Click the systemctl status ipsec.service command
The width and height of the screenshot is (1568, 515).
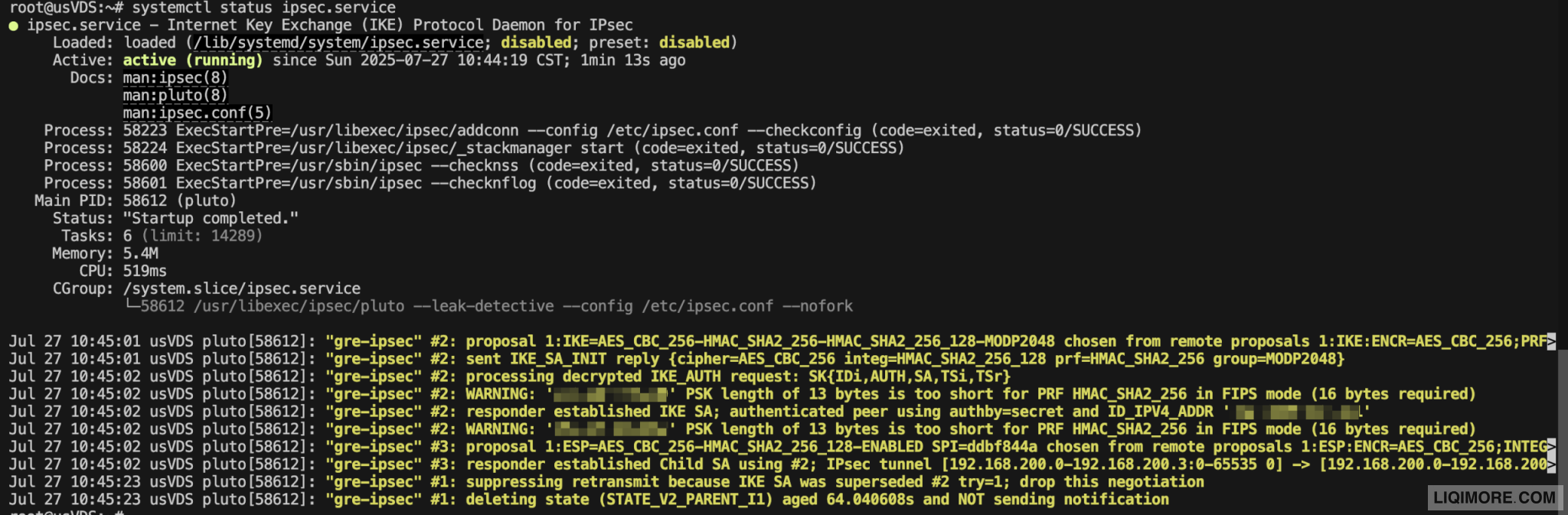point(264,8)
